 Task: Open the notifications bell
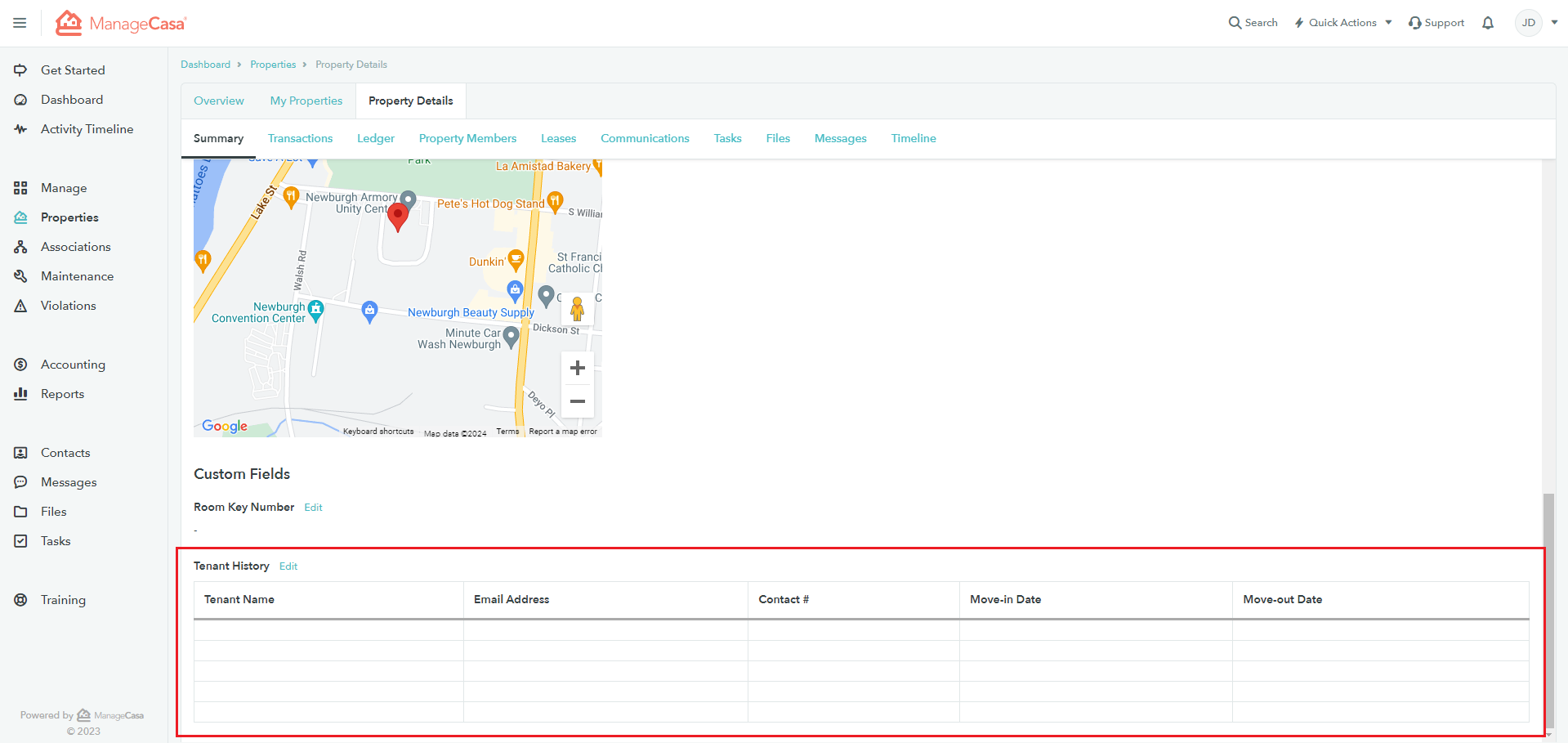[x=1488, y=23]
